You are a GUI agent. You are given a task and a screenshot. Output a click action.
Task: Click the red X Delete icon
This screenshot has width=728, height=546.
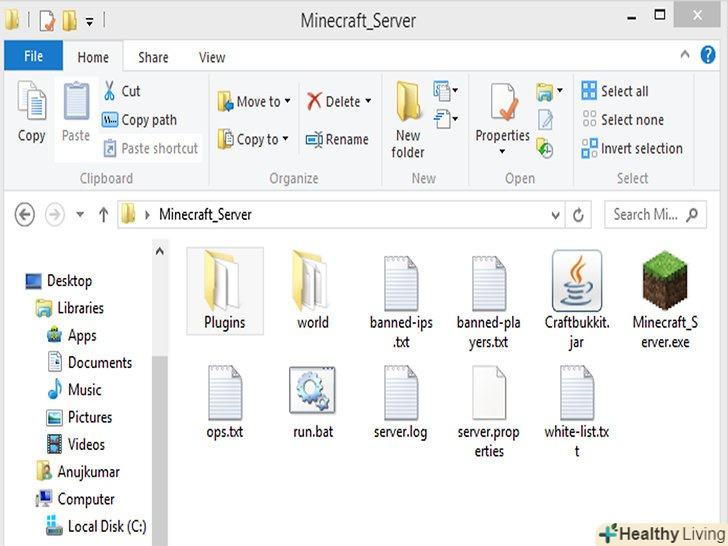(x=314, y=101)
